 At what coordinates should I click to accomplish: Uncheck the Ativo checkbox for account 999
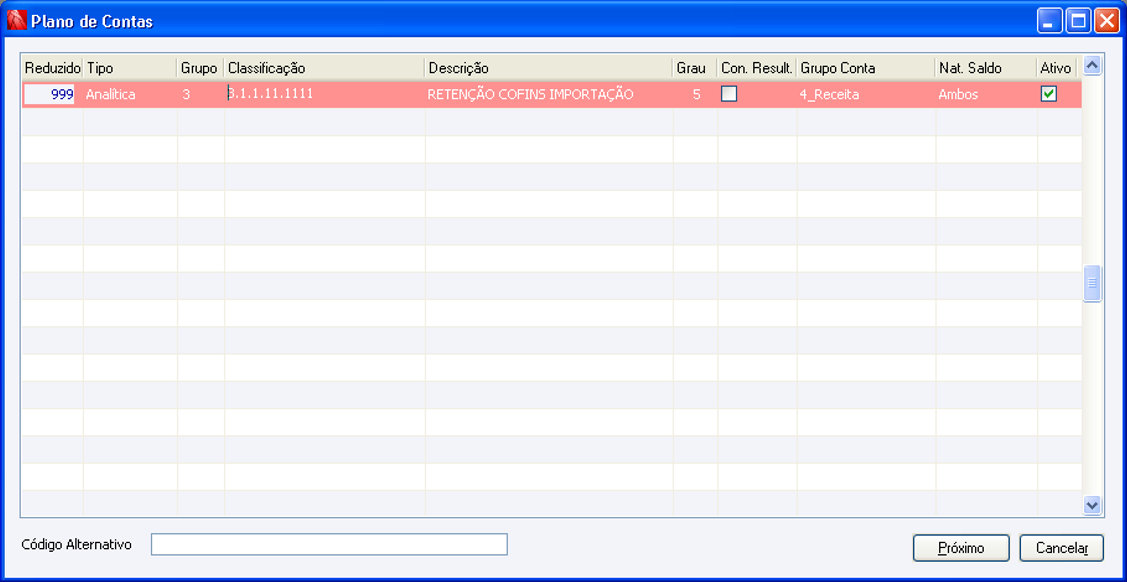(x=1049, y=94)
